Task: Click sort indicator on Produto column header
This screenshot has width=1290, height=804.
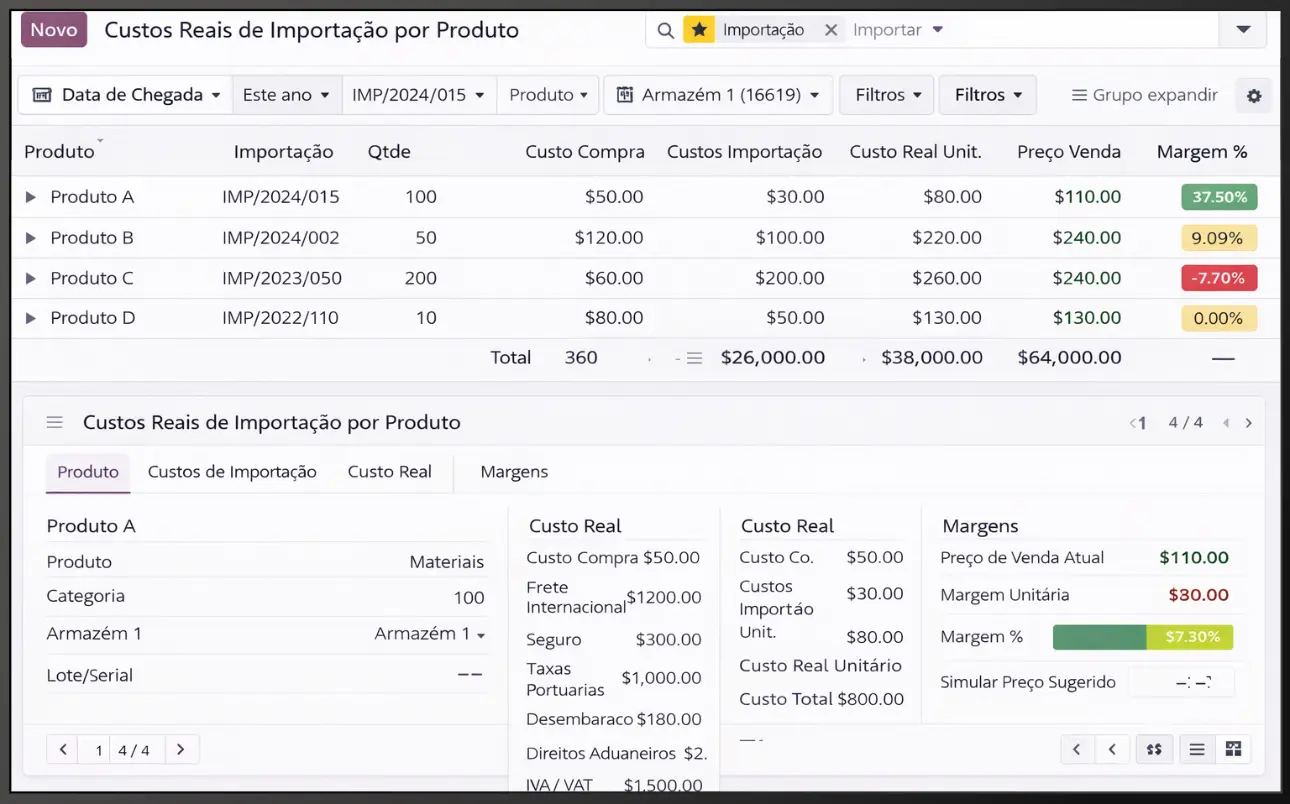Action: point(100,141)
